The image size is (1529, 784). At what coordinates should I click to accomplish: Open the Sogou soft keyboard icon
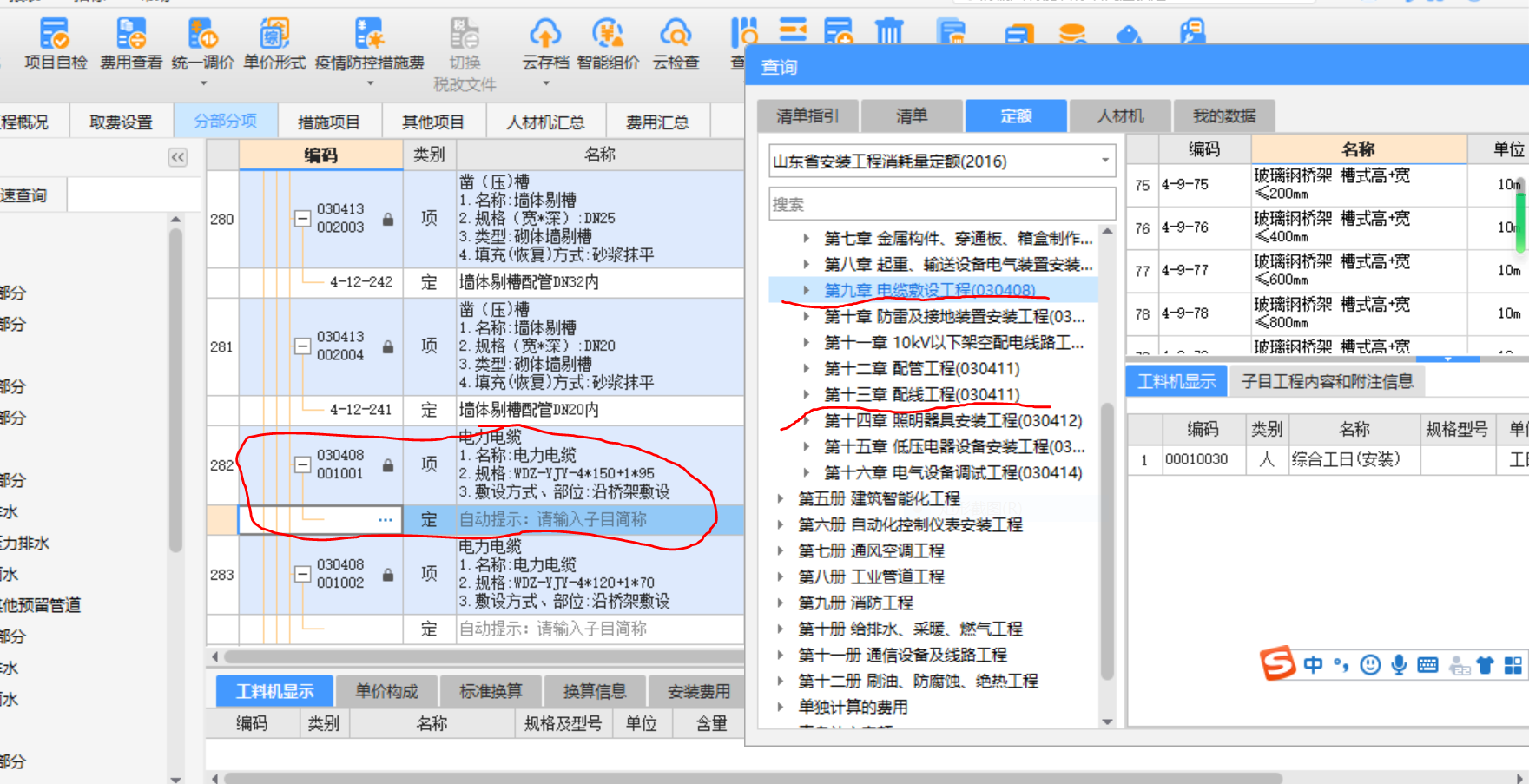coord(1427,666)
